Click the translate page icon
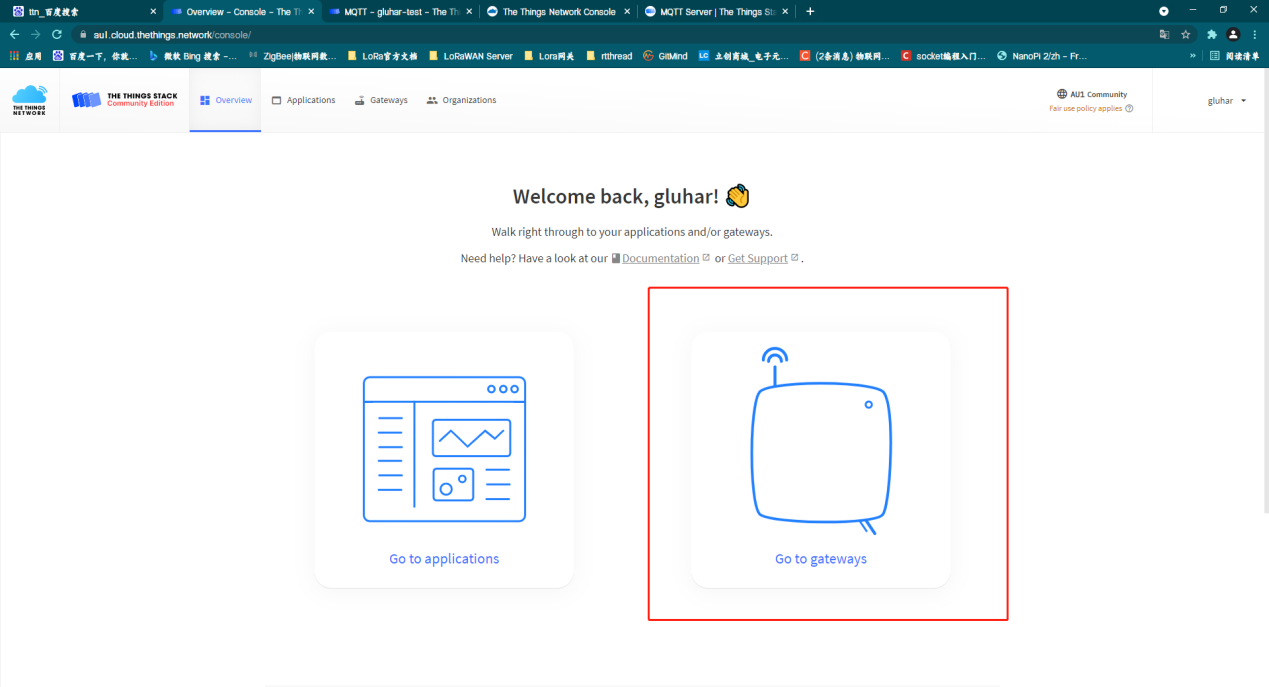This screenshot has width=1269, height=687. (1164, 34)
